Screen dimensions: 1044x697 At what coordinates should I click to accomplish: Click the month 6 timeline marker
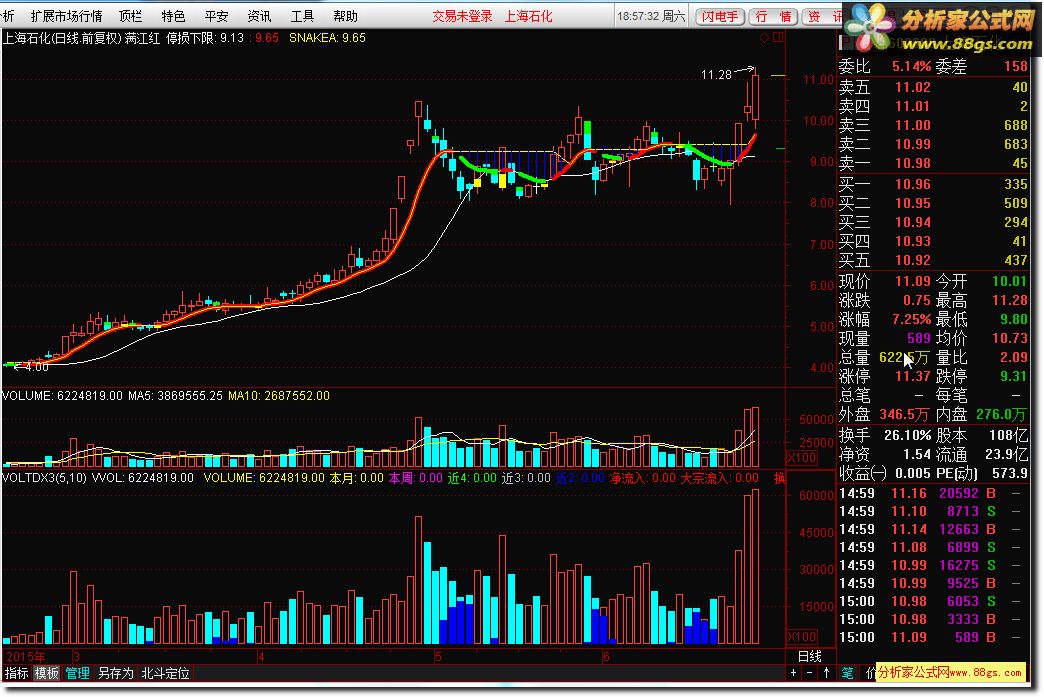click(606, 656)
